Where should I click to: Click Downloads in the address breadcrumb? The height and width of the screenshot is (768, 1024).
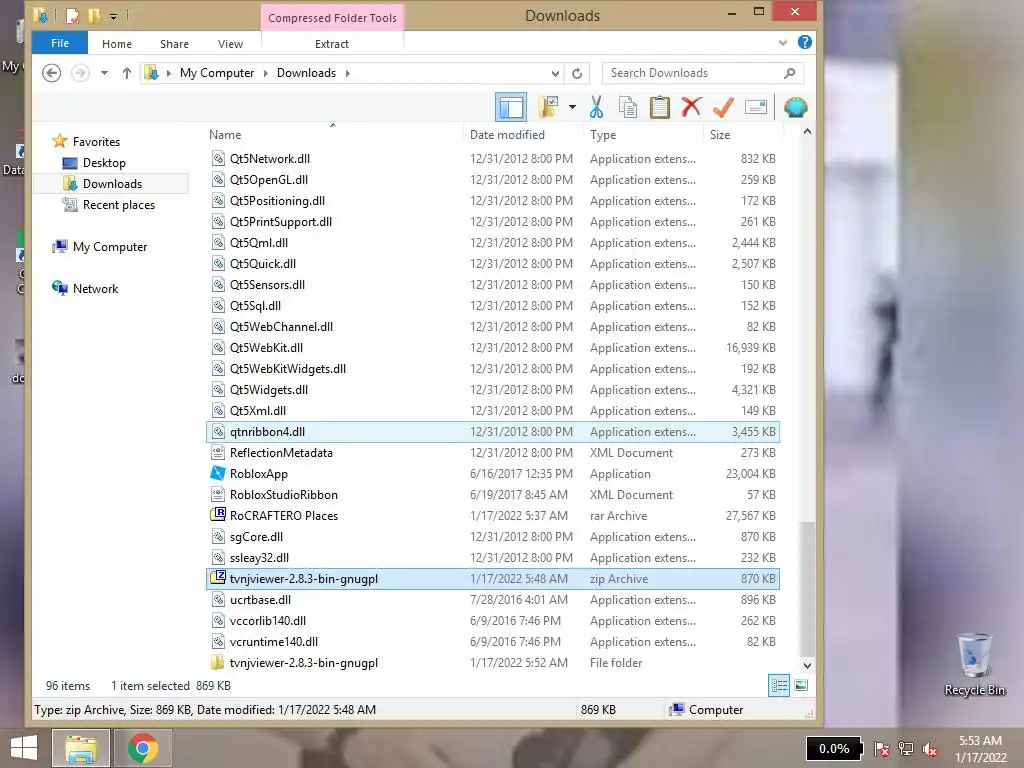click(x=306, y=72)
